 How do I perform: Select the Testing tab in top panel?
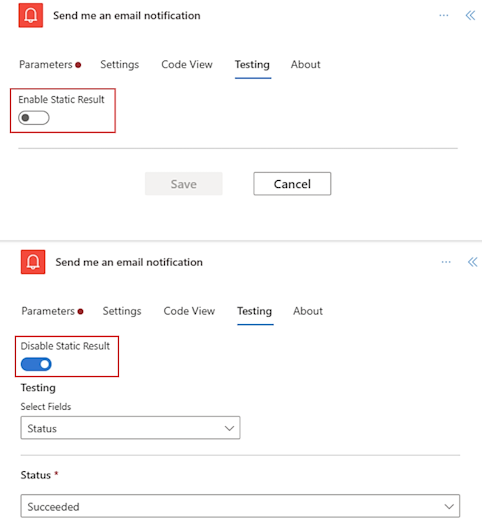click(252, 64)
